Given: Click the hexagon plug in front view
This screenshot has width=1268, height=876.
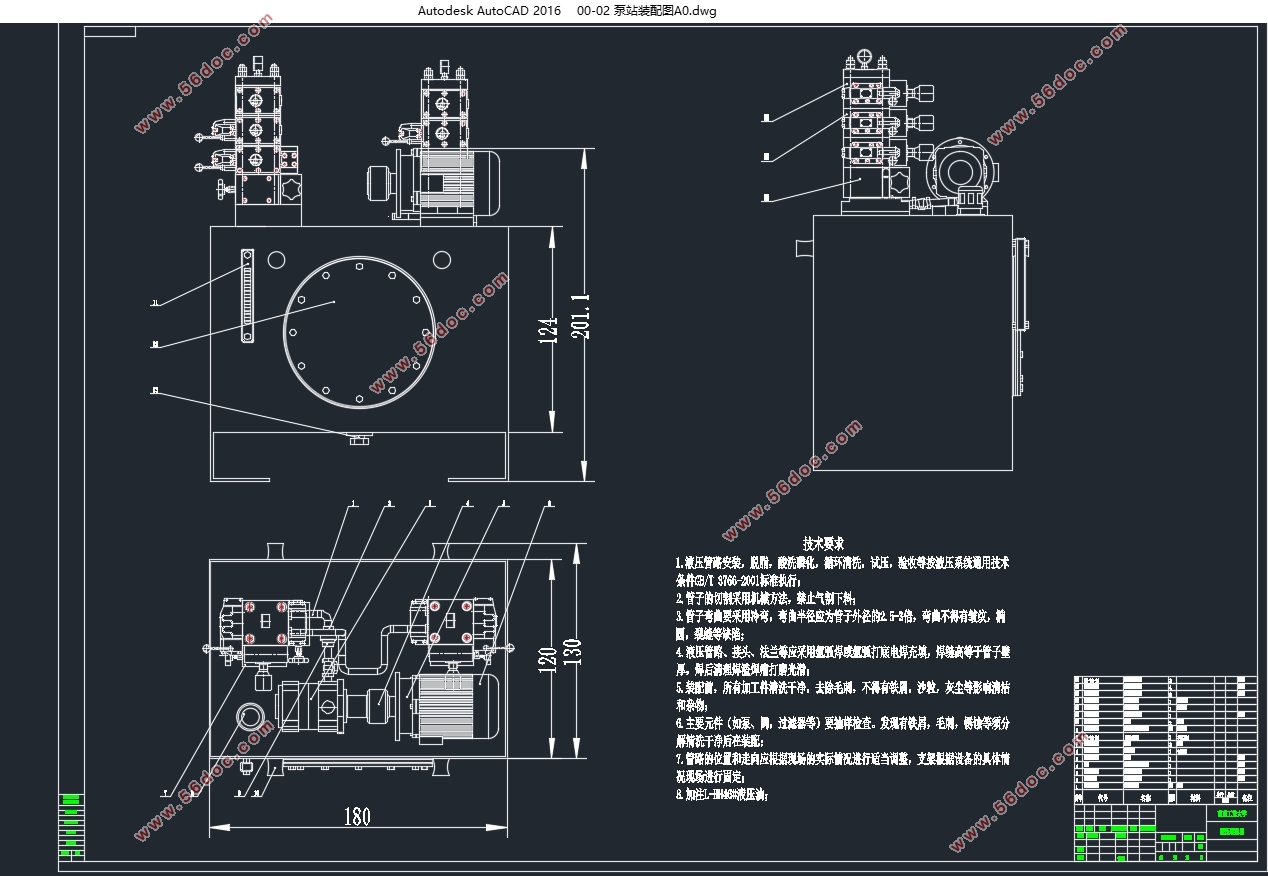Looking at the screenshot, I should pos(290,189).
